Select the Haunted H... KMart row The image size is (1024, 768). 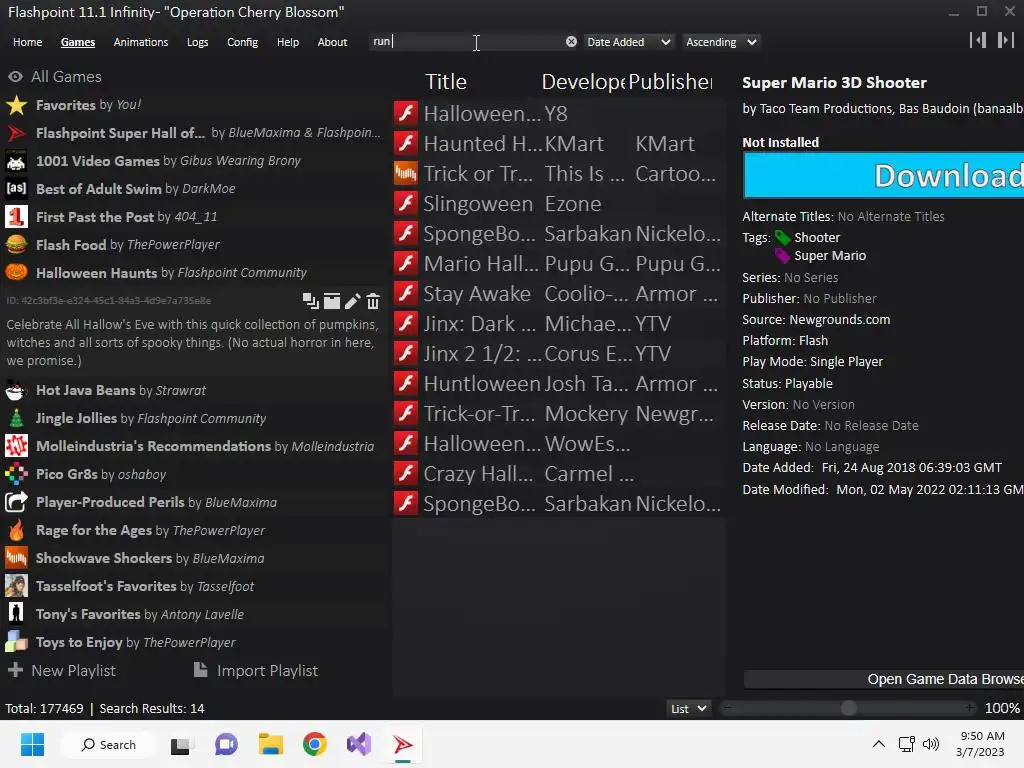pyautogui.click(x=558, y=144)
